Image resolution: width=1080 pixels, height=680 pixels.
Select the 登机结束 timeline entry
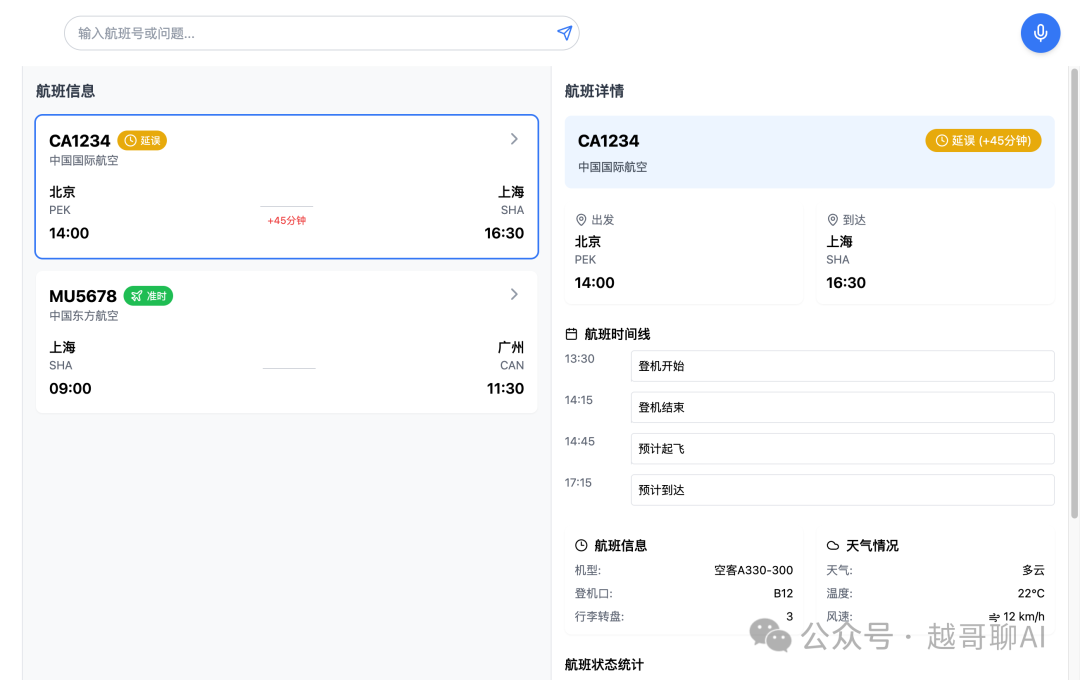[842, 407]
